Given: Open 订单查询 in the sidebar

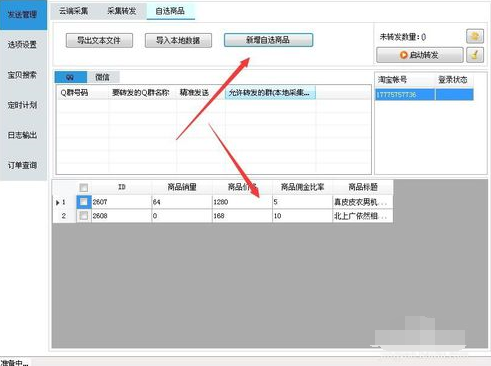Looking at the screenshot, I should [23, 165].
